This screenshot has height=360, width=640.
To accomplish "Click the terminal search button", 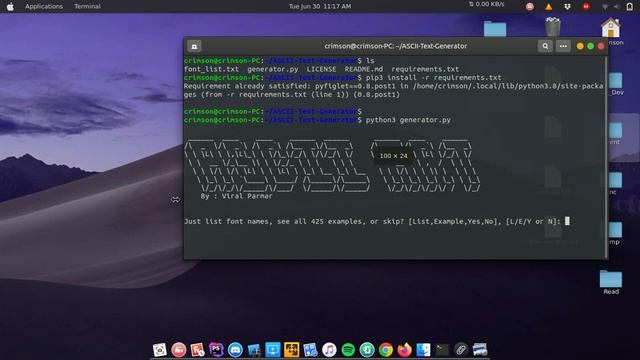I will tap(545, 46).
